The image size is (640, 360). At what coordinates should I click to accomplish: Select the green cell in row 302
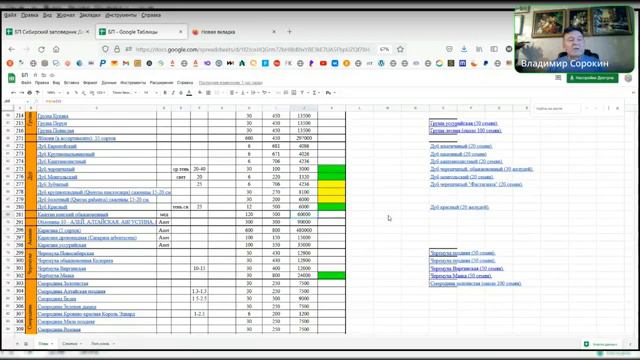click(331, 276)
